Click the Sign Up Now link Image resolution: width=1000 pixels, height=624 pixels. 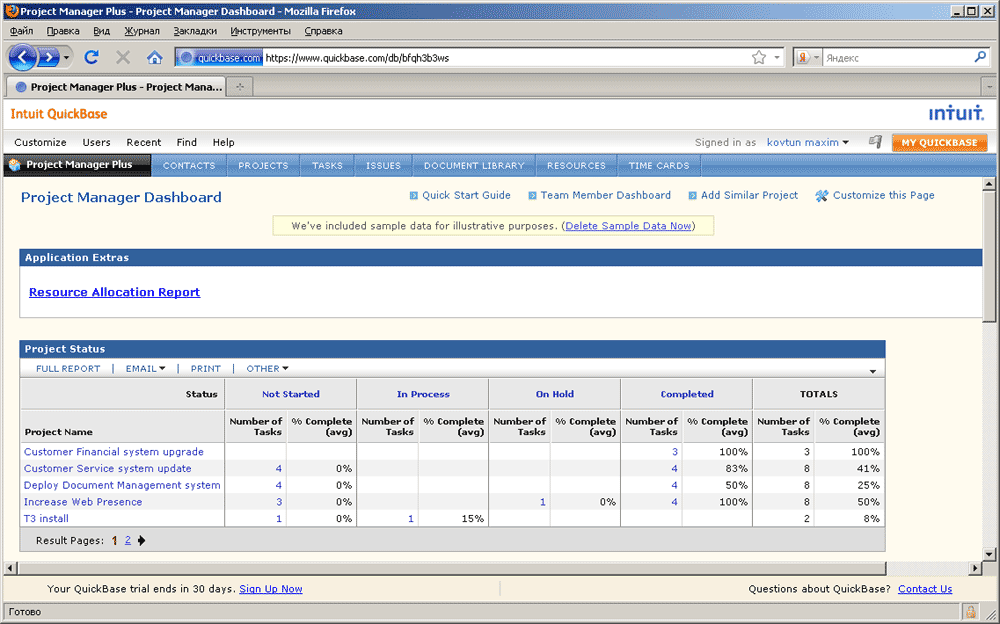click(x=270, y=589)
